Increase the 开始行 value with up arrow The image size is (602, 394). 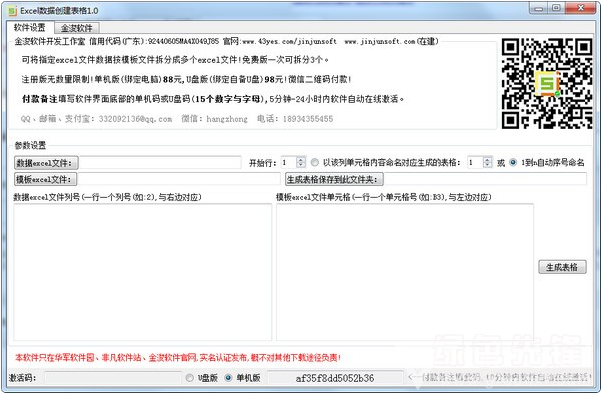point(301,160)
